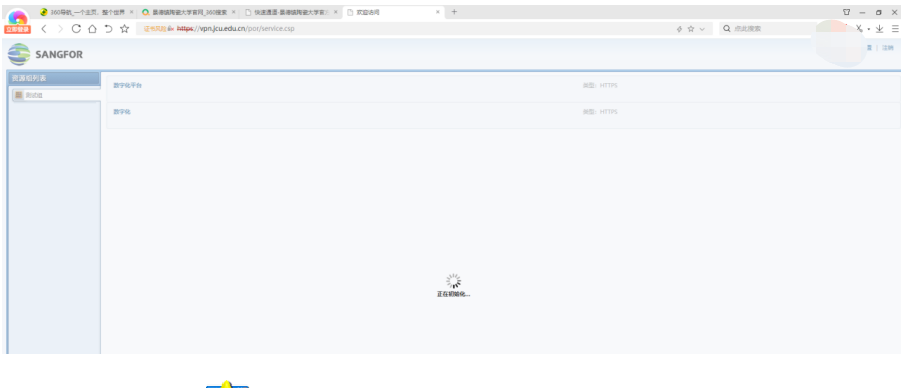Switch to the 360导航 tab
The width and height of the screenshot is (902, 388).
point(86,12)
